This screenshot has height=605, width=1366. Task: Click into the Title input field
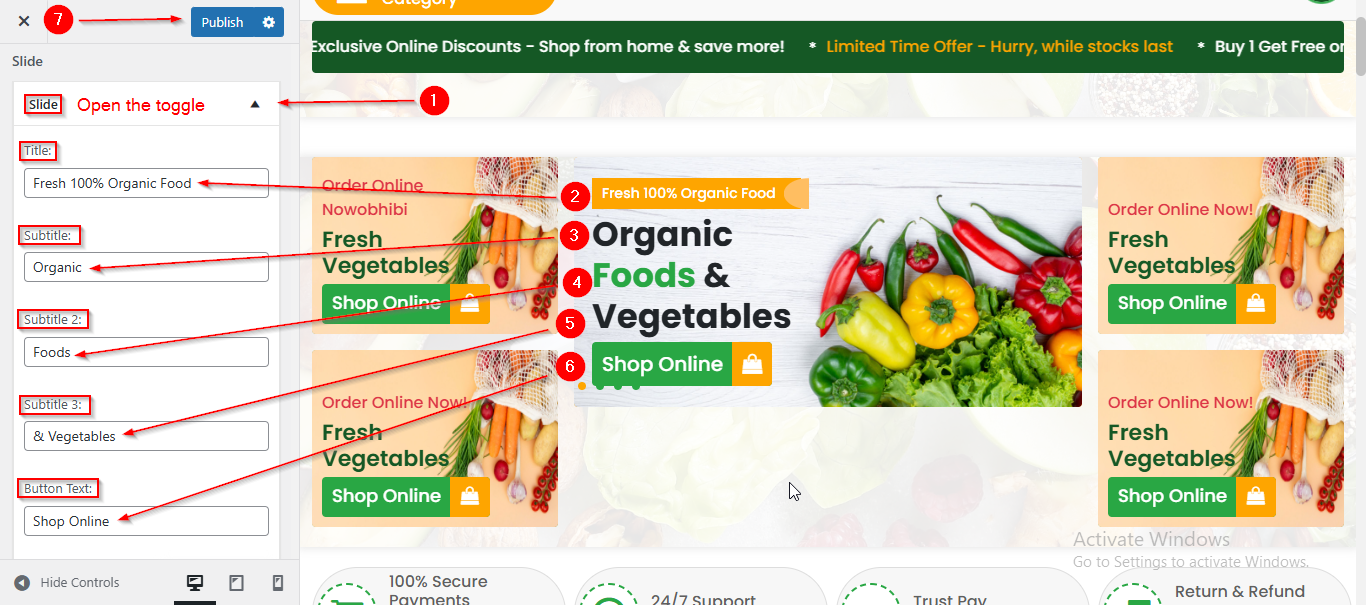tap(146, 183)
